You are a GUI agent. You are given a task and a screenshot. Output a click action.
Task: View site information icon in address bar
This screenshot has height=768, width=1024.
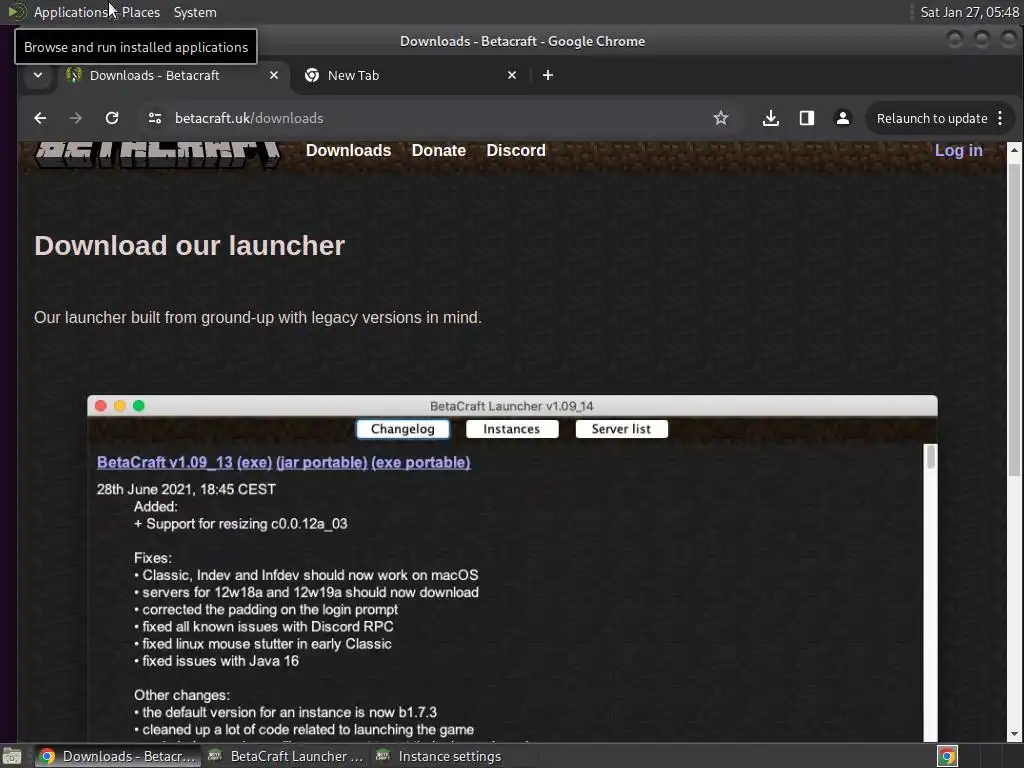[155, 118]
